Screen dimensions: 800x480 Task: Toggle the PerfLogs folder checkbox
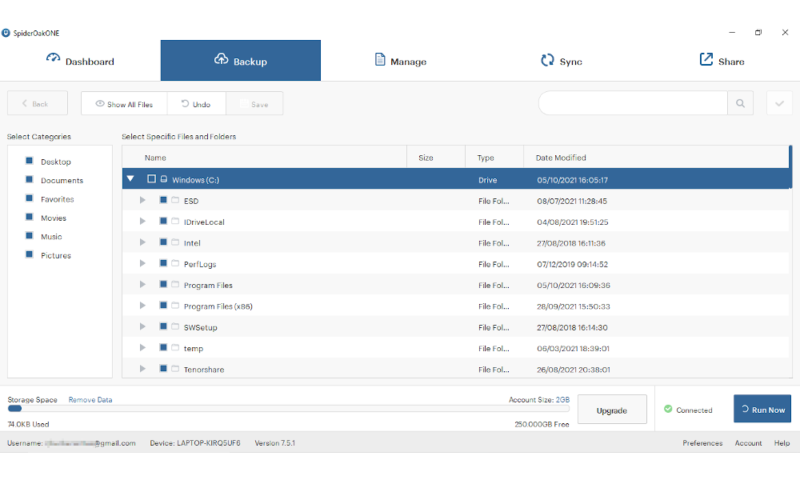[x=163, y=263]
